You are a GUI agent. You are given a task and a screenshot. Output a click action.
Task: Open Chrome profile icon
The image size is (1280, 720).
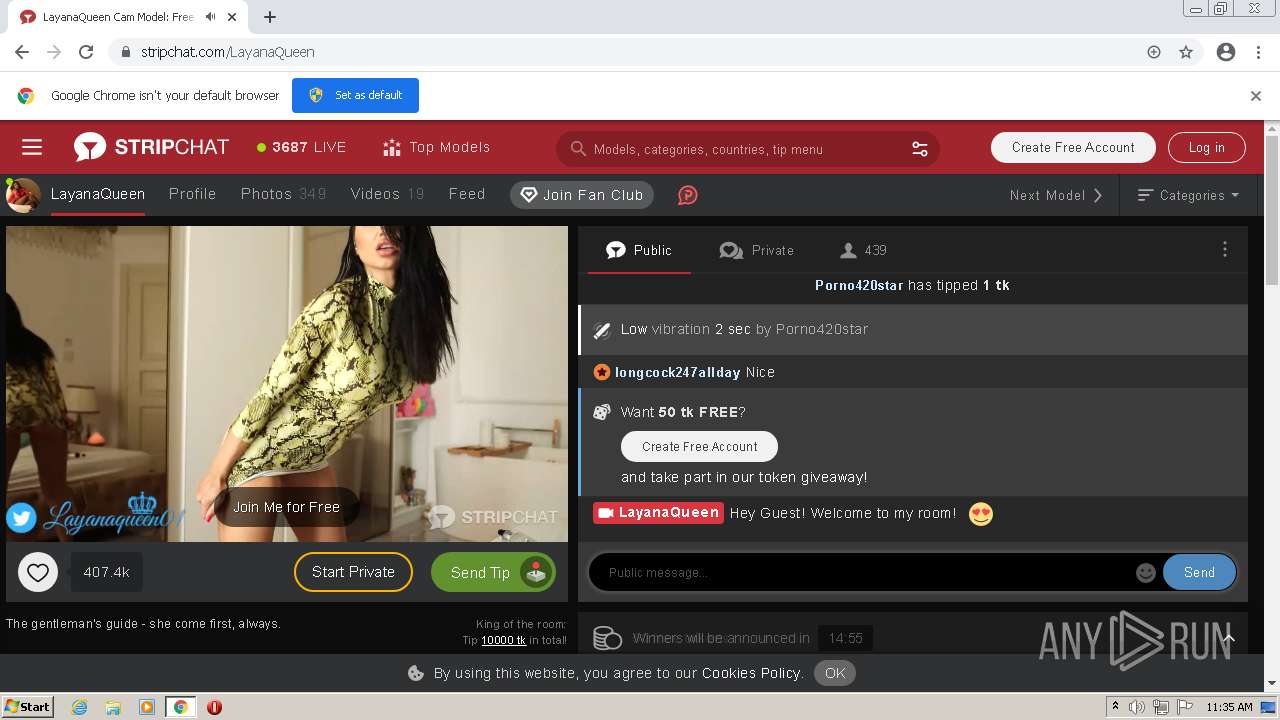coord(1225,52)
